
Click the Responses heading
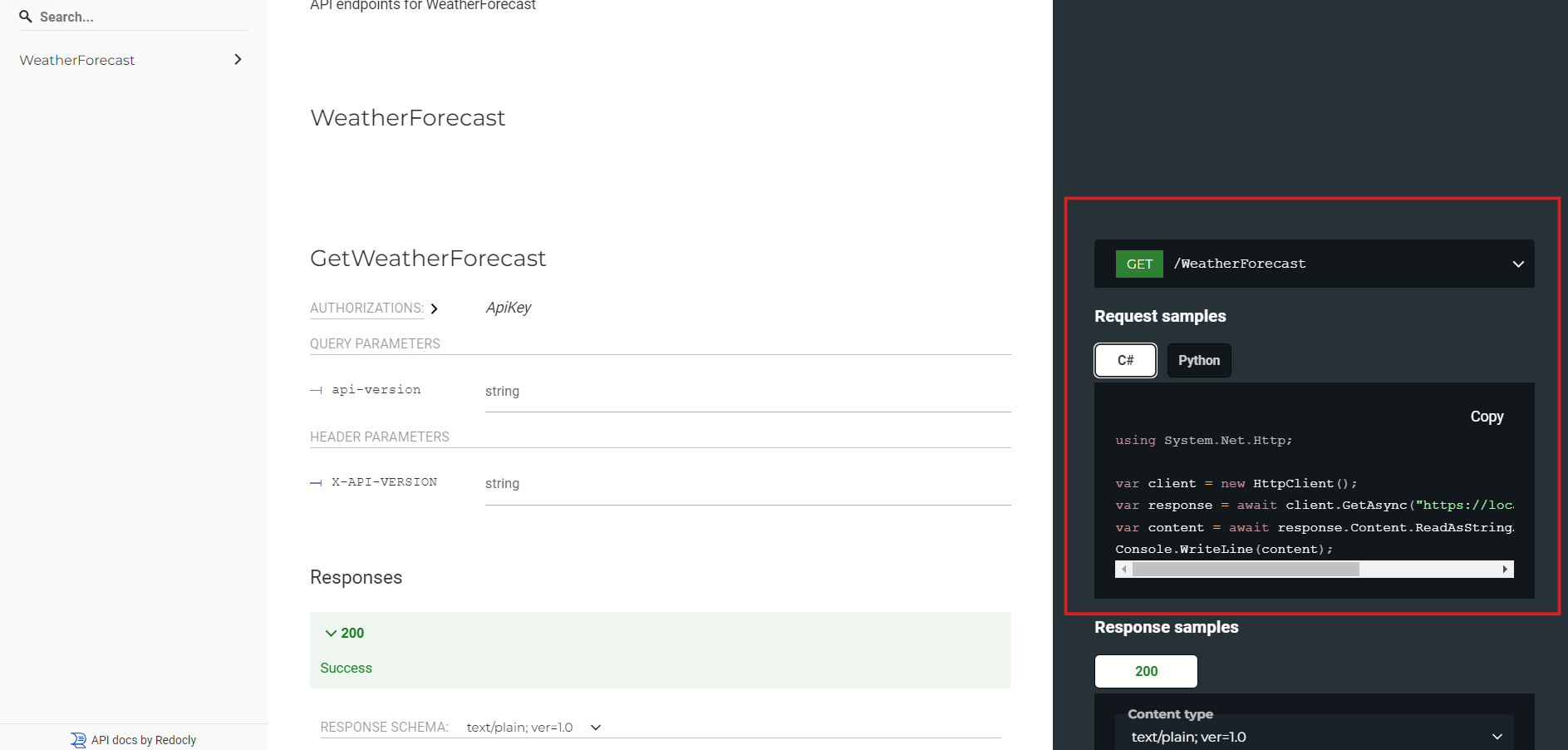[x=356, y=577]
